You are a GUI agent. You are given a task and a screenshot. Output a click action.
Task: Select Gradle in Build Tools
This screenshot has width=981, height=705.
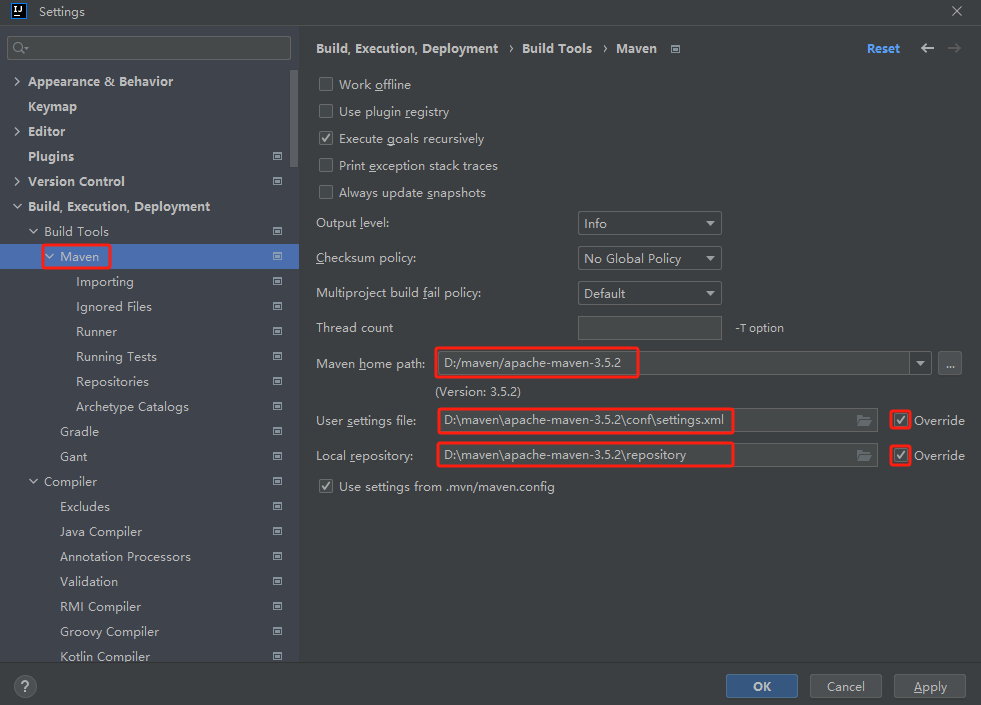(x=79, y=432)
